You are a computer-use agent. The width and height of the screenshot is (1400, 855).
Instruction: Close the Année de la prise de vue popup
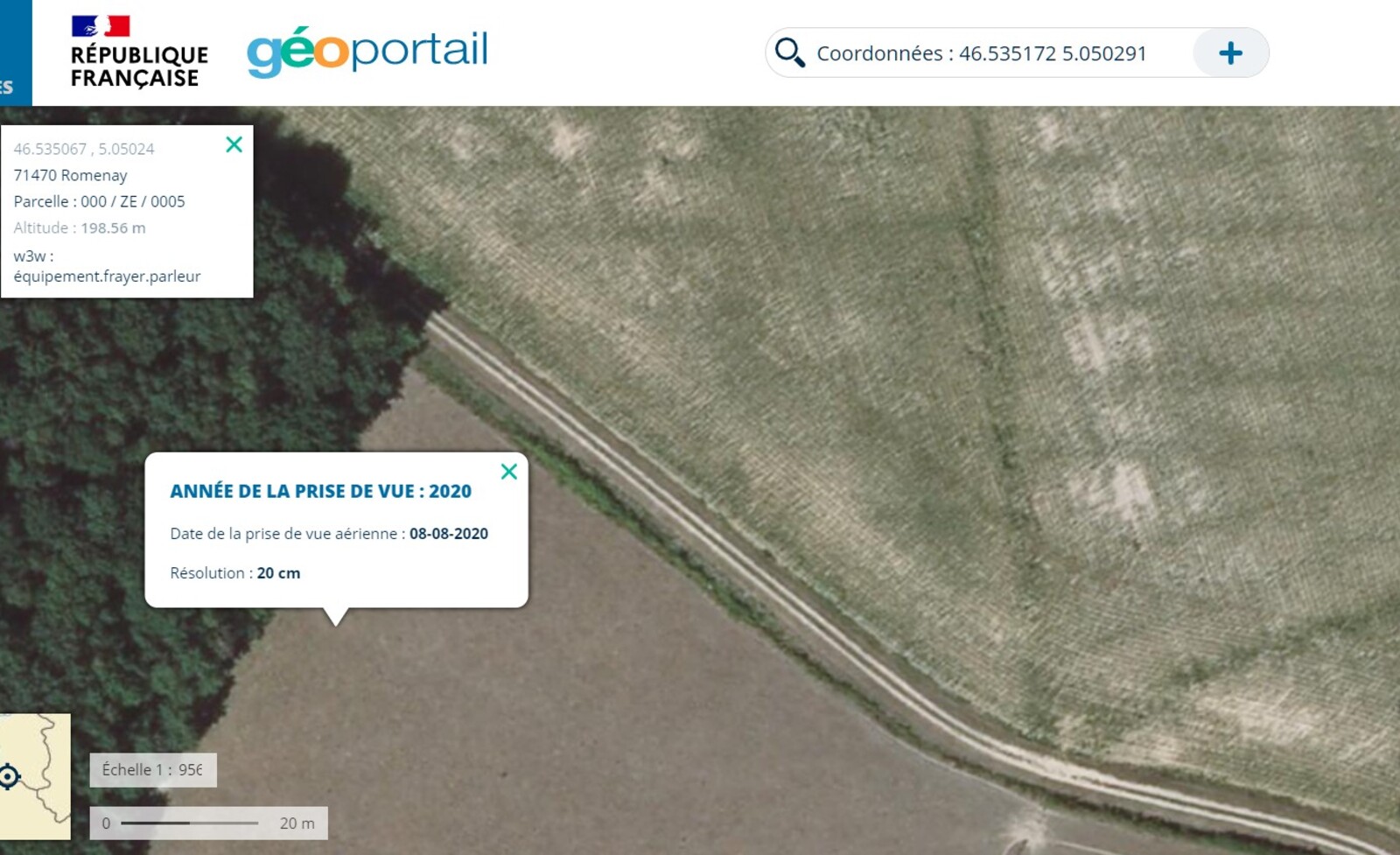(x=508, y=472)
